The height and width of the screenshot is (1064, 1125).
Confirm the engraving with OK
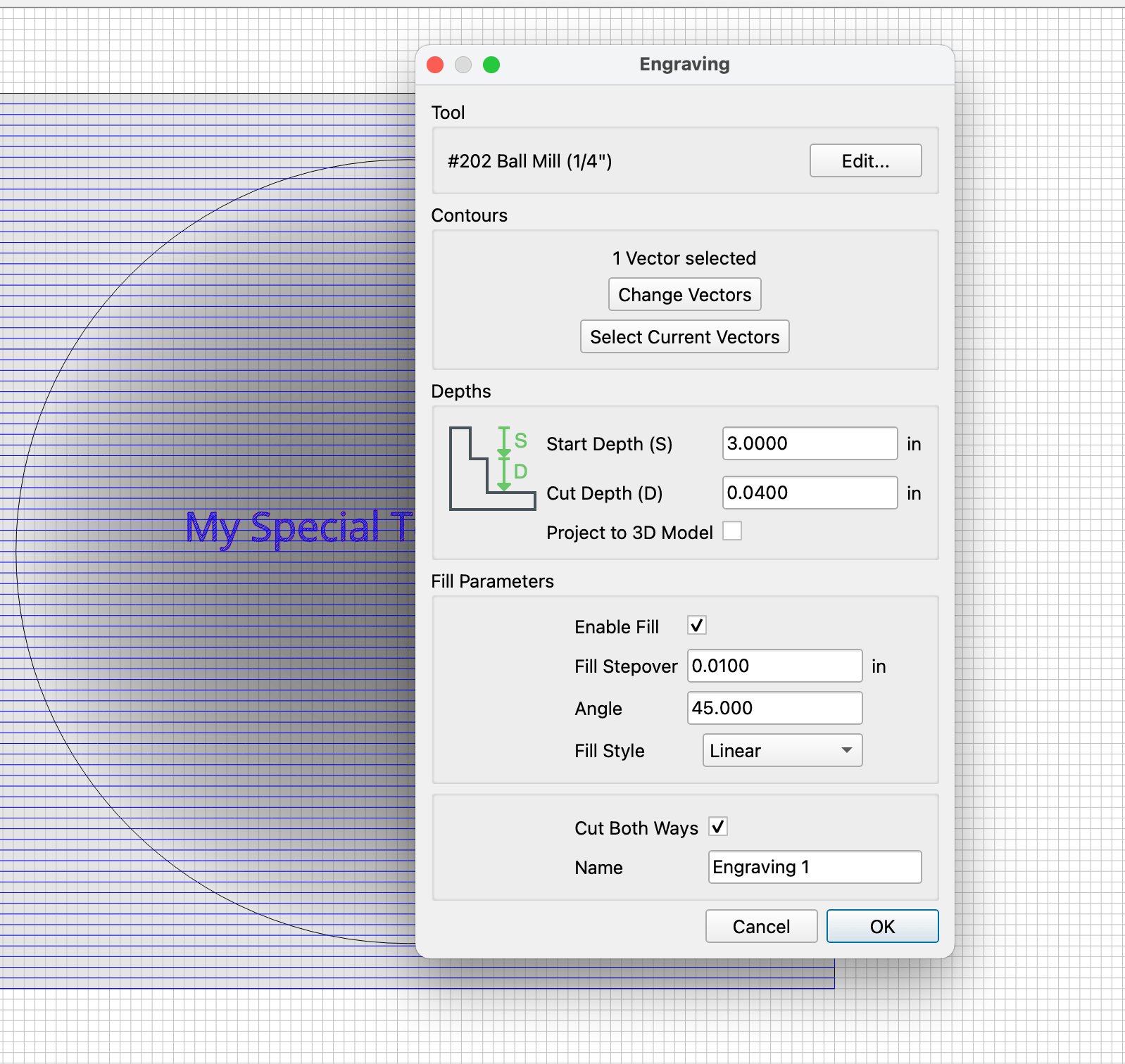pyautogui.click(x=882, y=926)
